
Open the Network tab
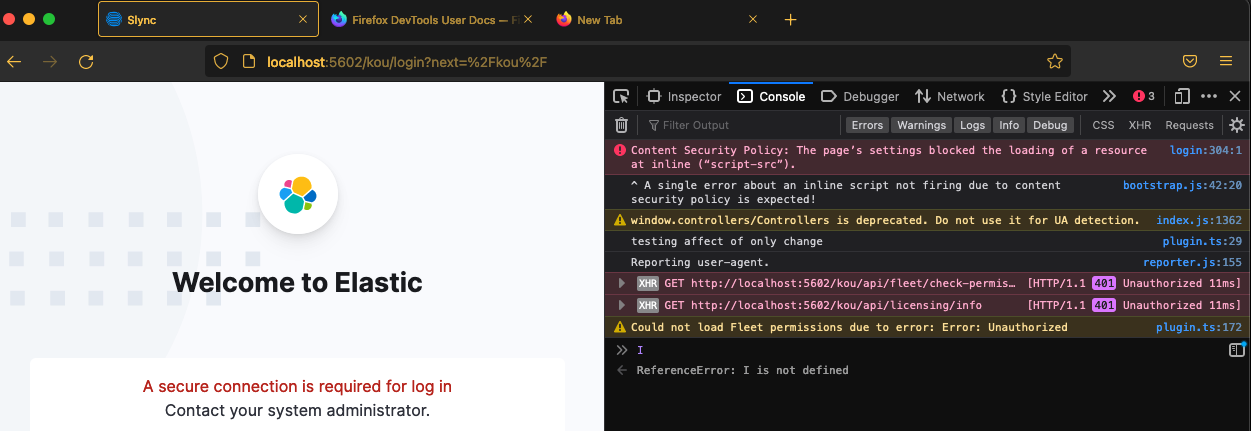pyautogui.click(x=950, y=96)
